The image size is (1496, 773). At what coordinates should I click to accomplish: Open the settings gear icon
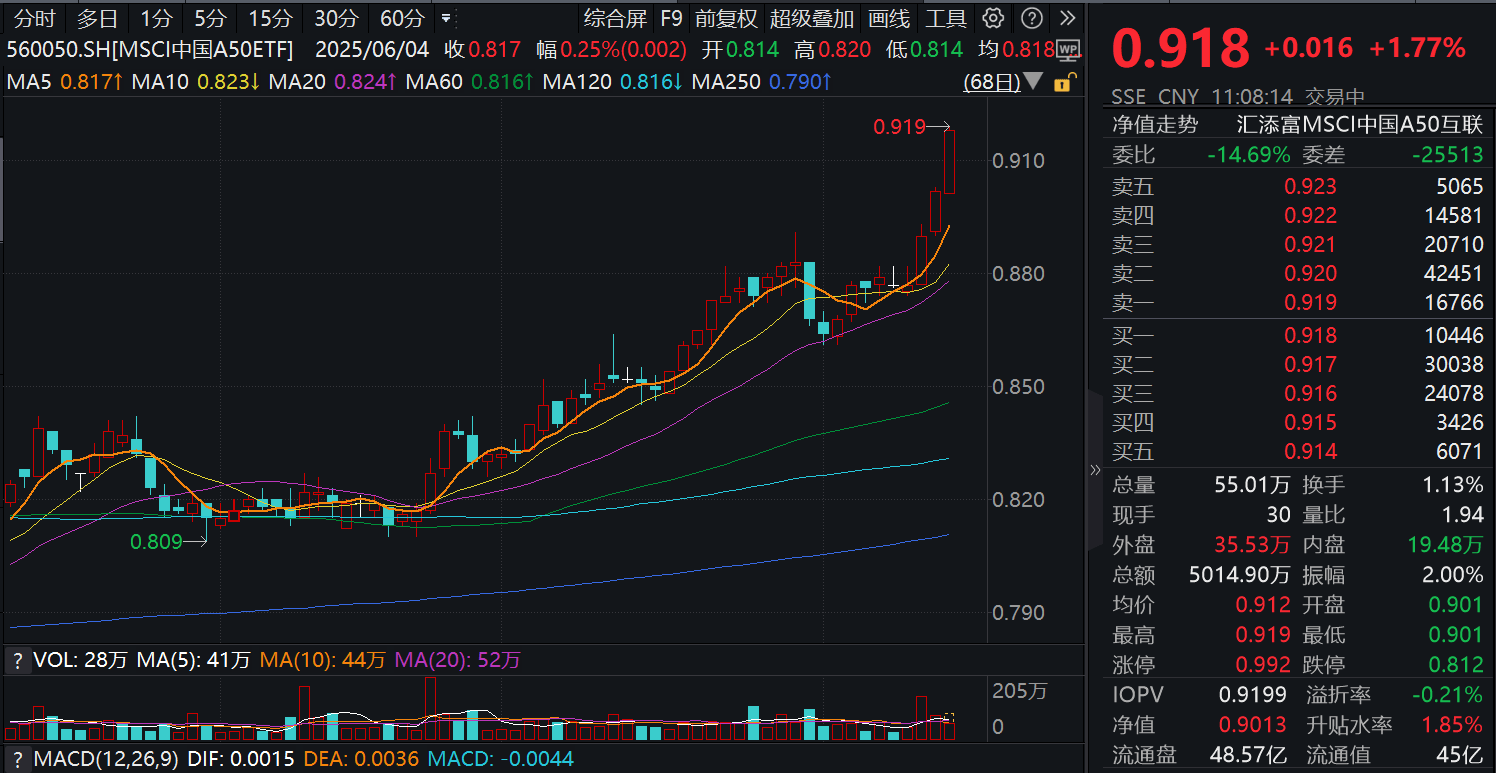(x=993, y=17)
